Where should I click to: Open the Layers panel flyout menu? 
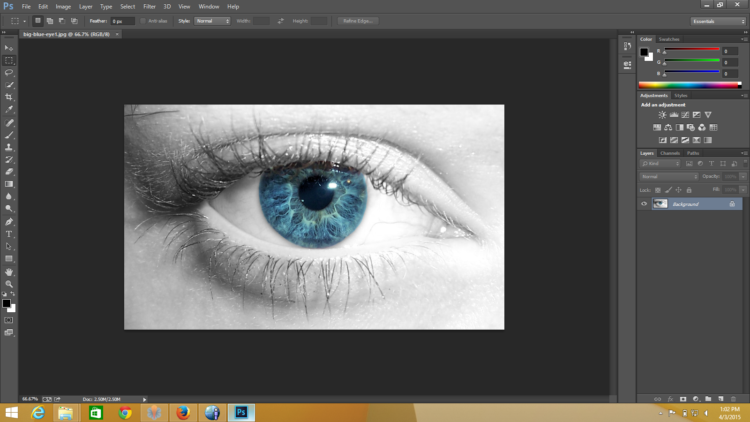(744, 153)
